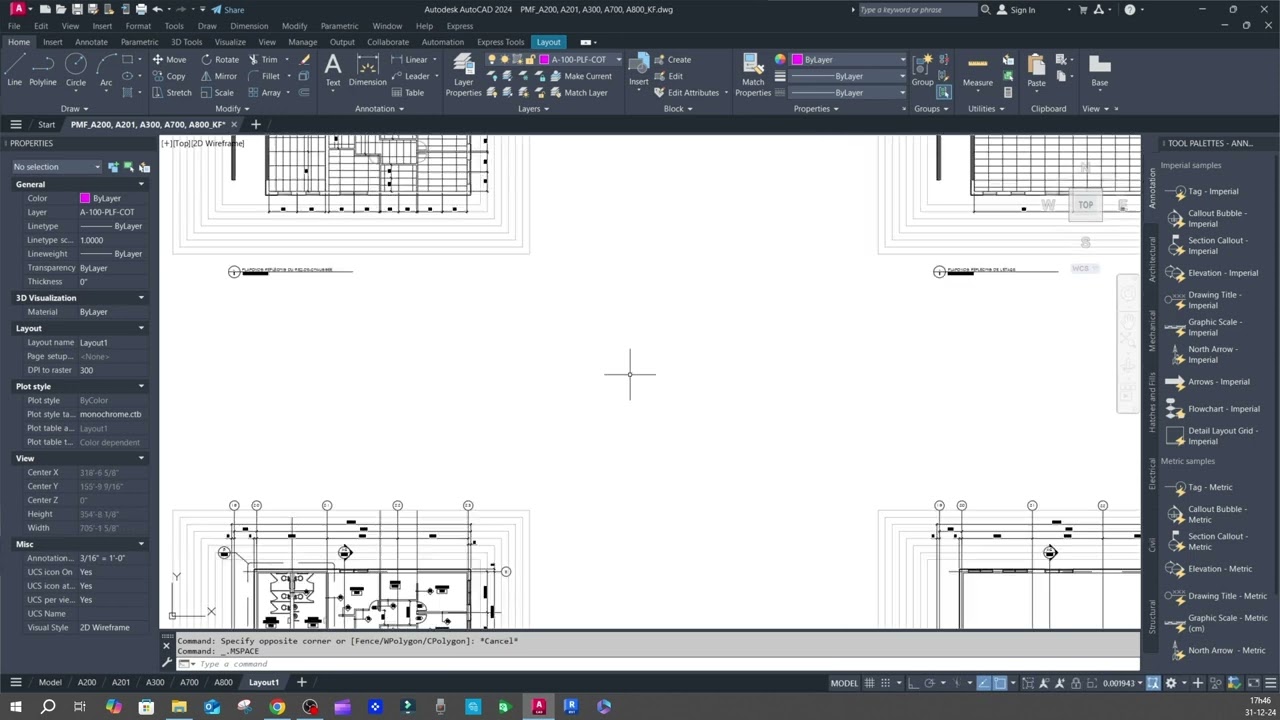Toggle Ortho mode in status bar
Viewport: 1280px width, 720px height.
pyautogui.click(x=912, y=683)
